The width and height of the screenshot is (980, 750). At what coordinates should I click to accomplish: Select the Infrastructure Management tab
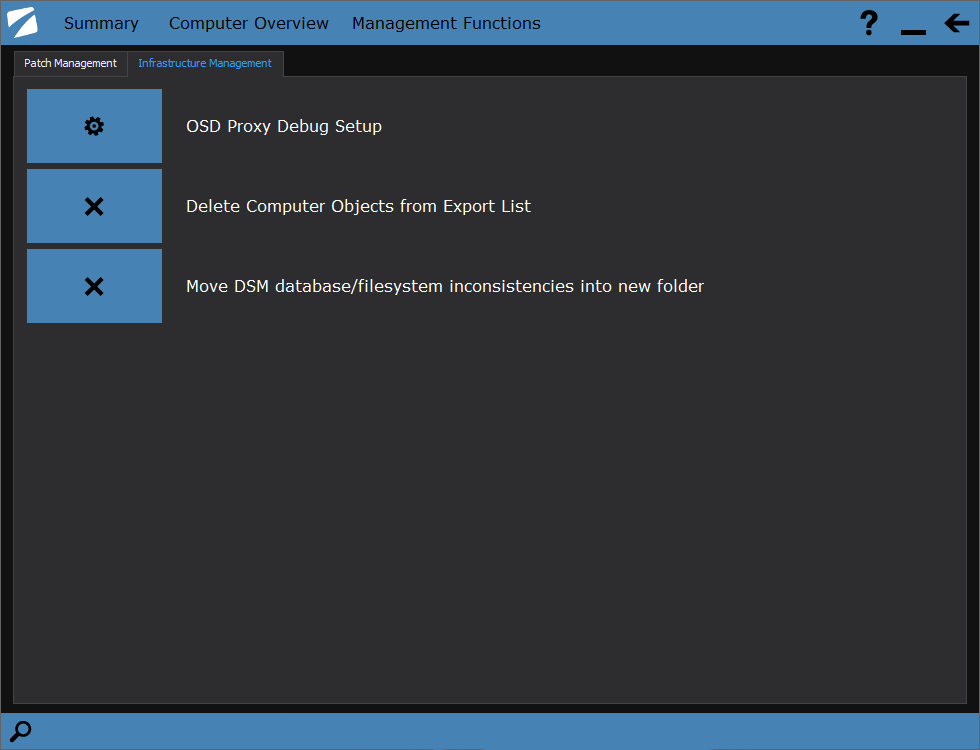click(205, 63)
